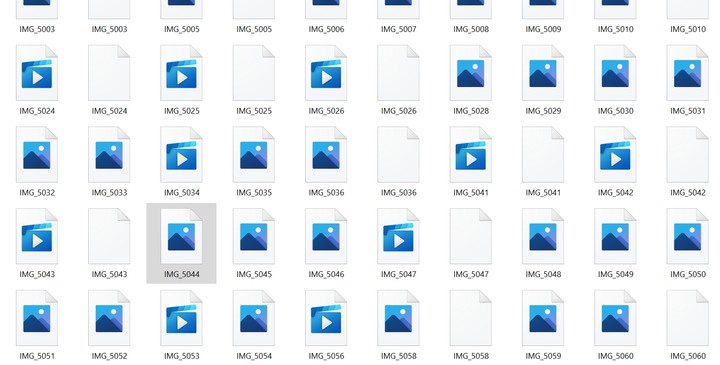Click the IMG_5006 file name label

click(x=326, y=29)
